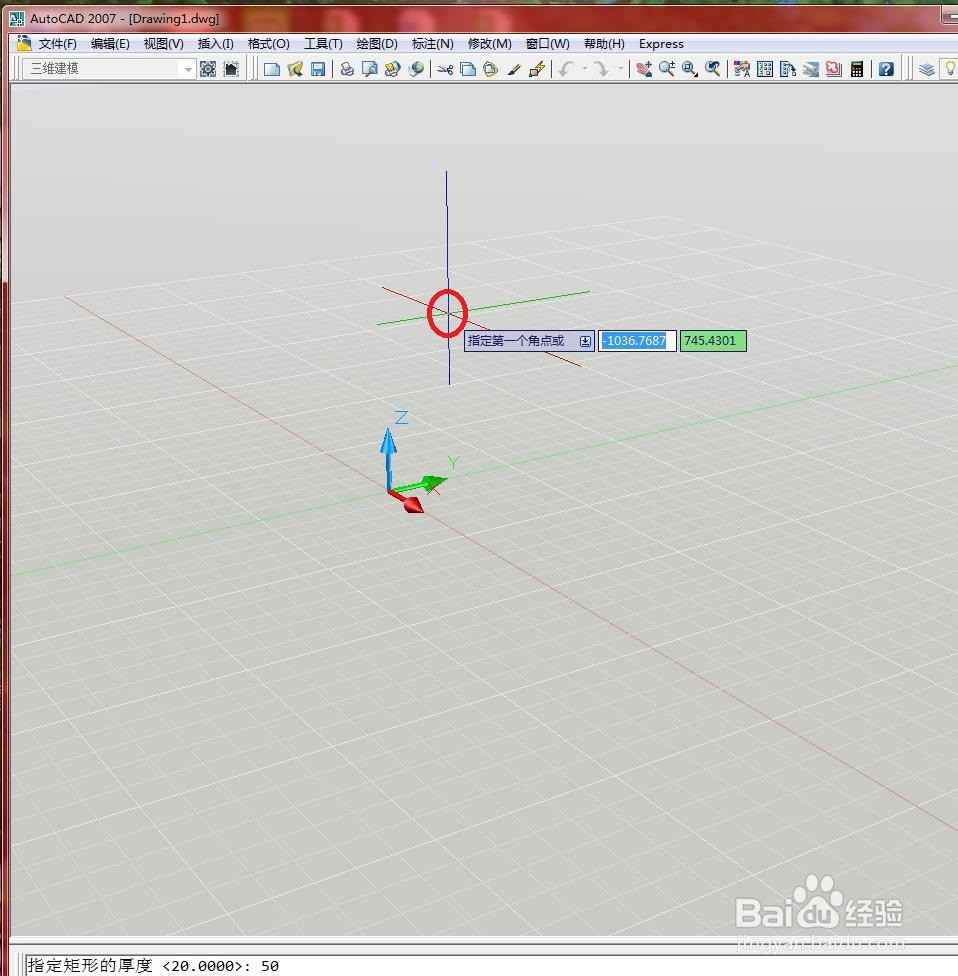958x976 pixels.
Task: Click the Copy icon
Action: coord(467,69)
